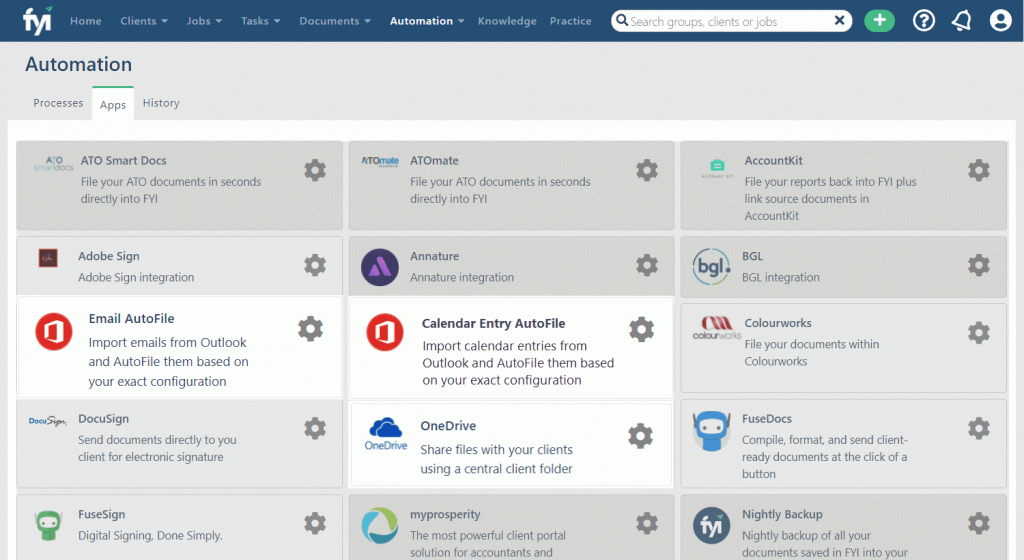Click the ATO Smart Docs title
Screen dimensions: 1024x560
(123, 161)
